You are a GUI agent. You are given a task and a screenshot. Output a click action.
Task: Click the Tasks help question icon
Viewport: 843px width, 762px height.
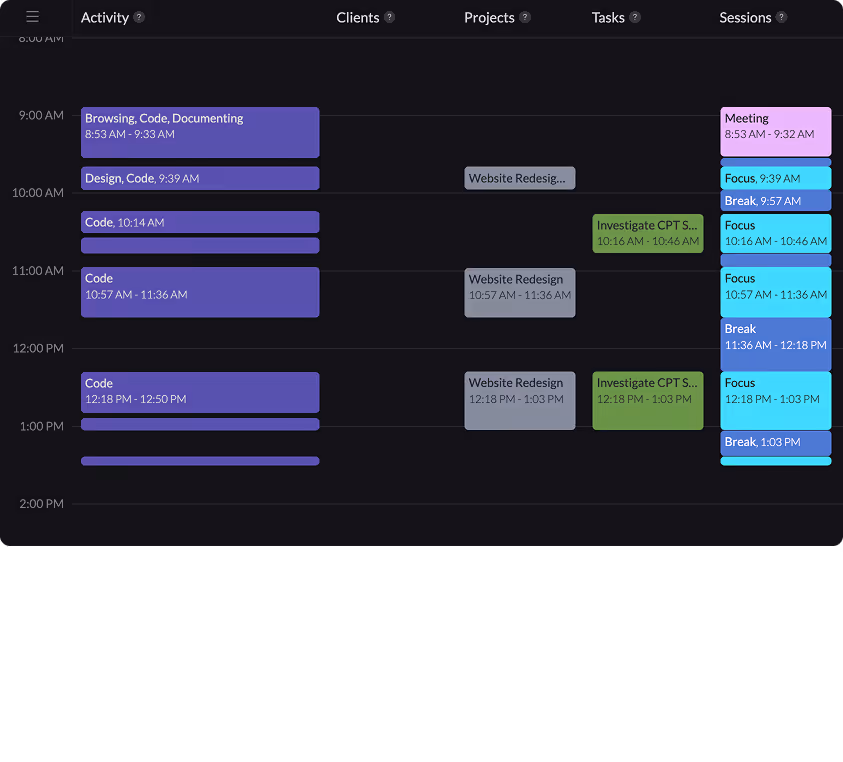[635, 17]
